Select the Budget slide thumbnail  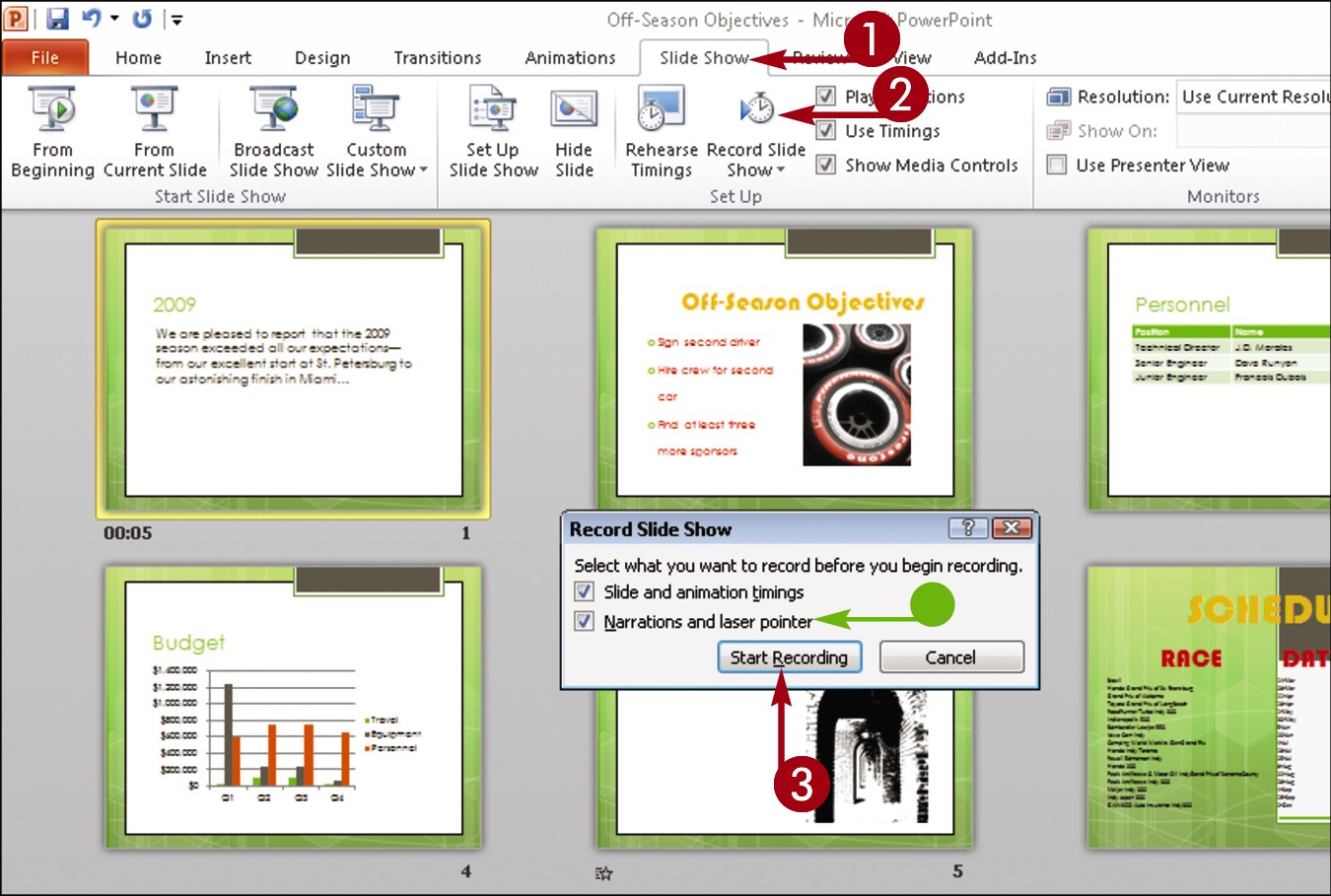tap(293, 707)
